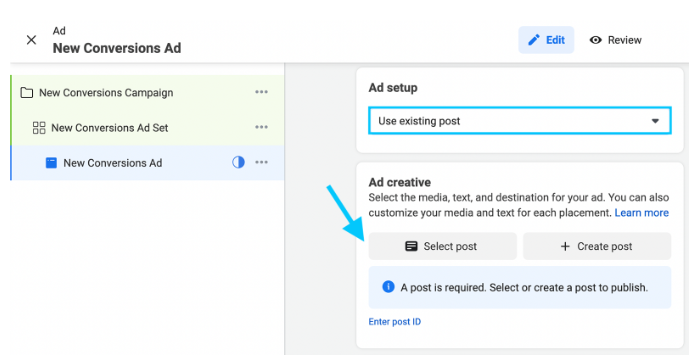Click the ad set grid icon
Viewport: 692px width, 362px height.
pos(39,128)
